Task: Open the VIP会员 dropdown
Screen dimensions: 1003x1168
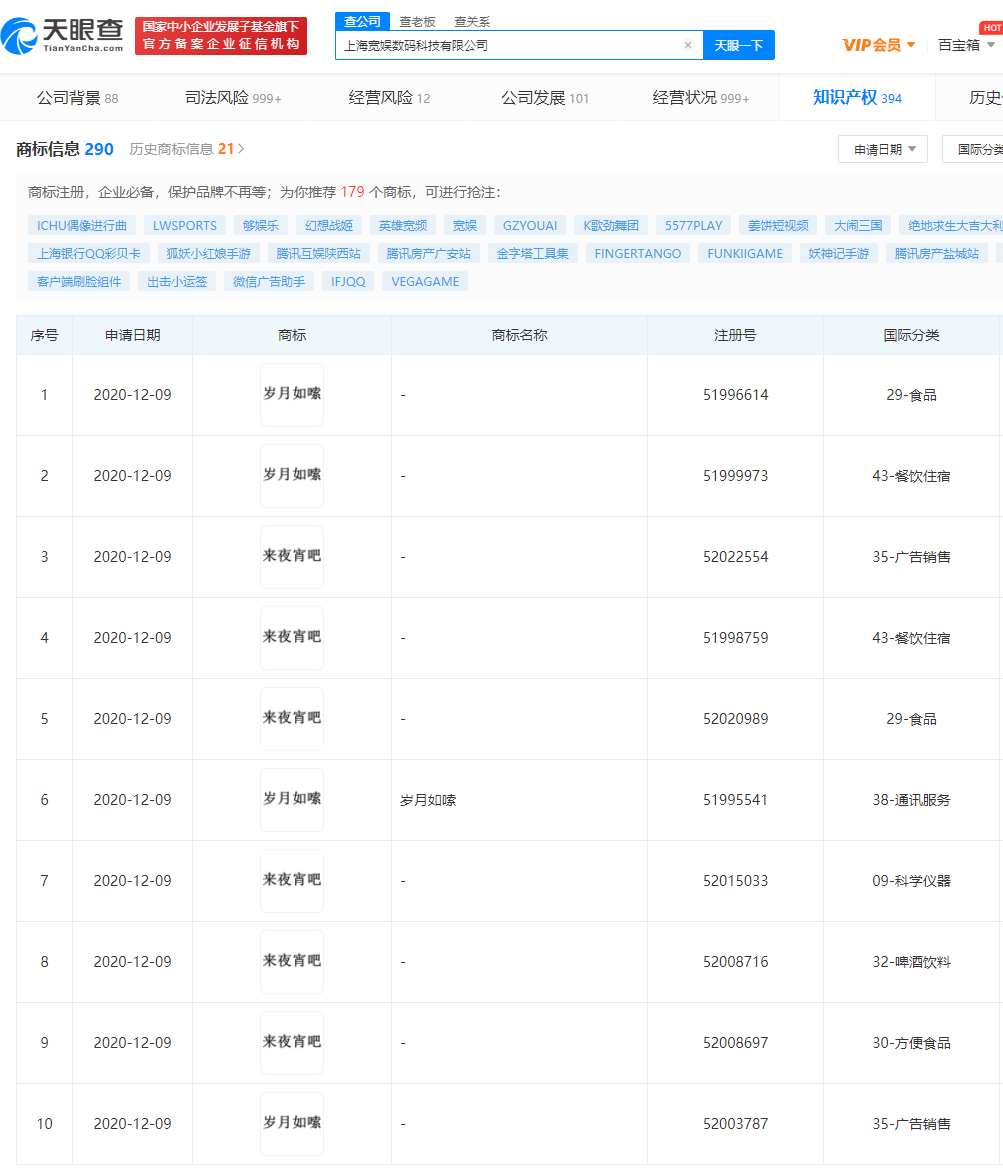Action: [x=878, y=45]
